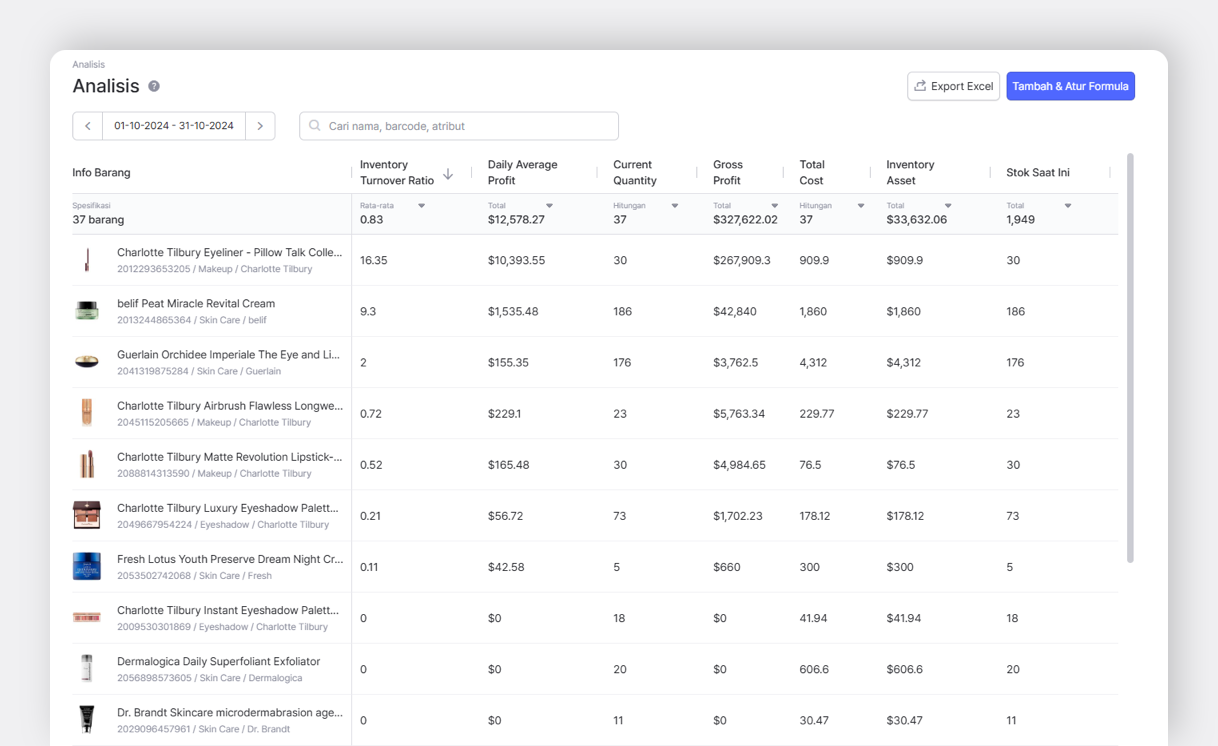The image size is (1218, 746).
Task: Click the Total Cost column header
Action: pyautogui.click(x=812, y=172)
